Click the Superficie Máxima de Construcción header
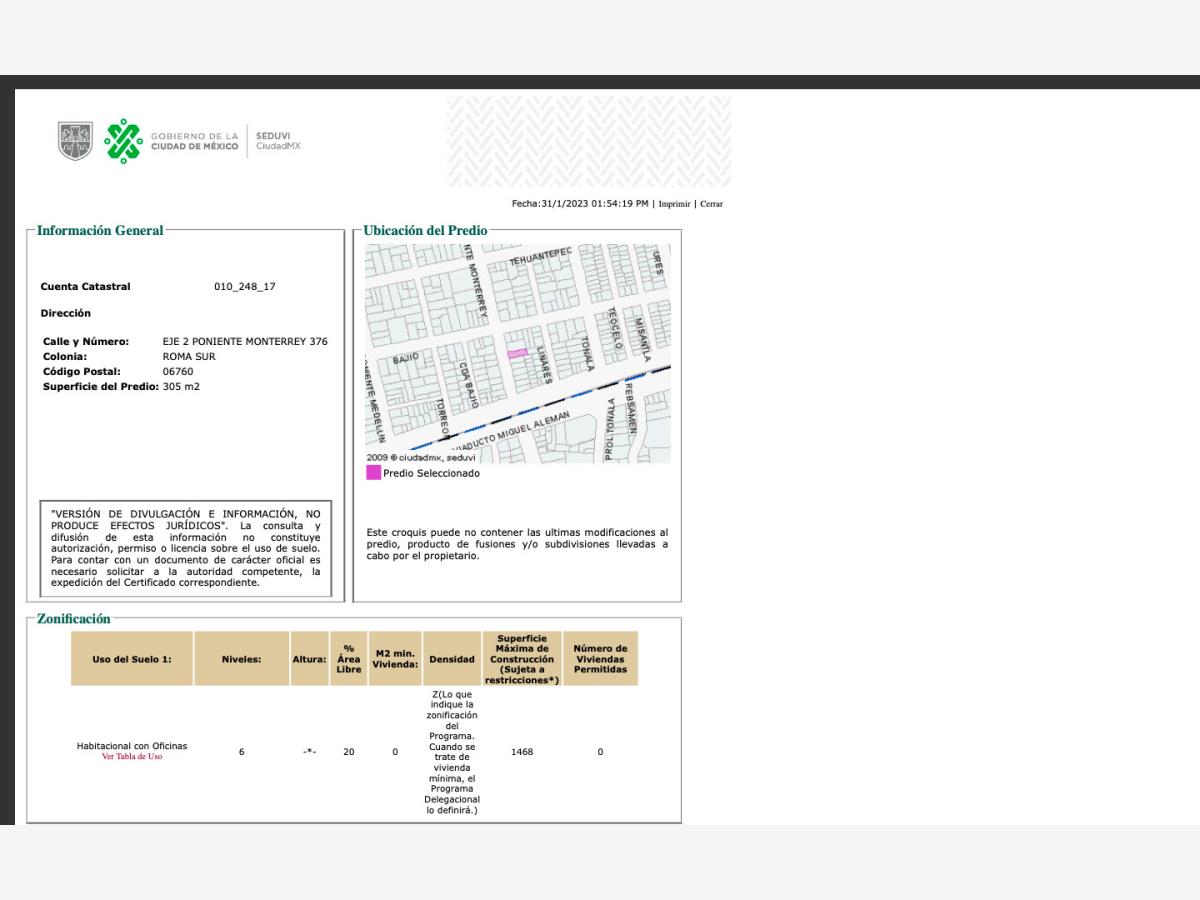 coord(522,659)
